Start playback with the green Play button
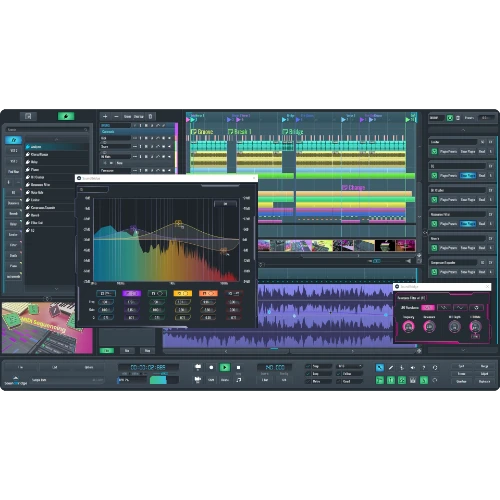The image size is (500, 500). (225, 367)
